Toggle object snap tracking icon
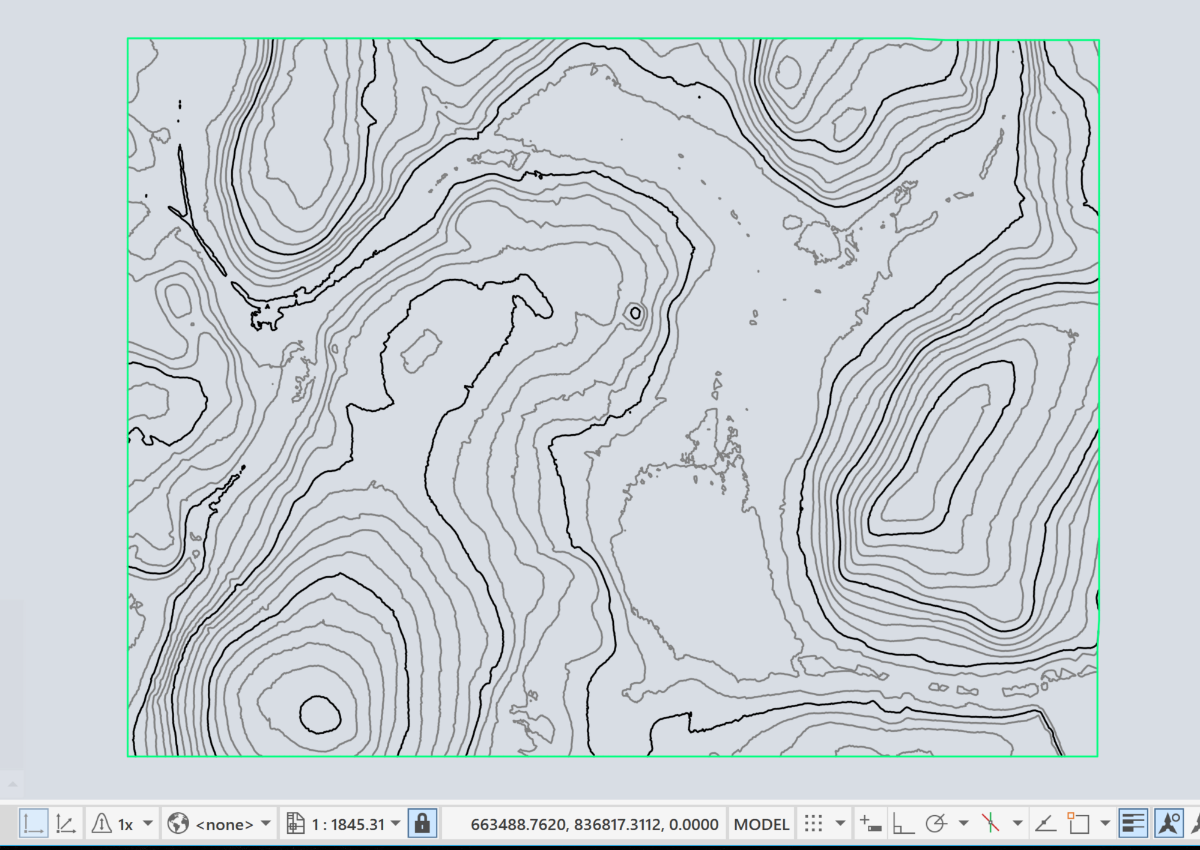The width and height of the screenshot is (1200, 850). pyautogui.click(x=1044, y=824)
